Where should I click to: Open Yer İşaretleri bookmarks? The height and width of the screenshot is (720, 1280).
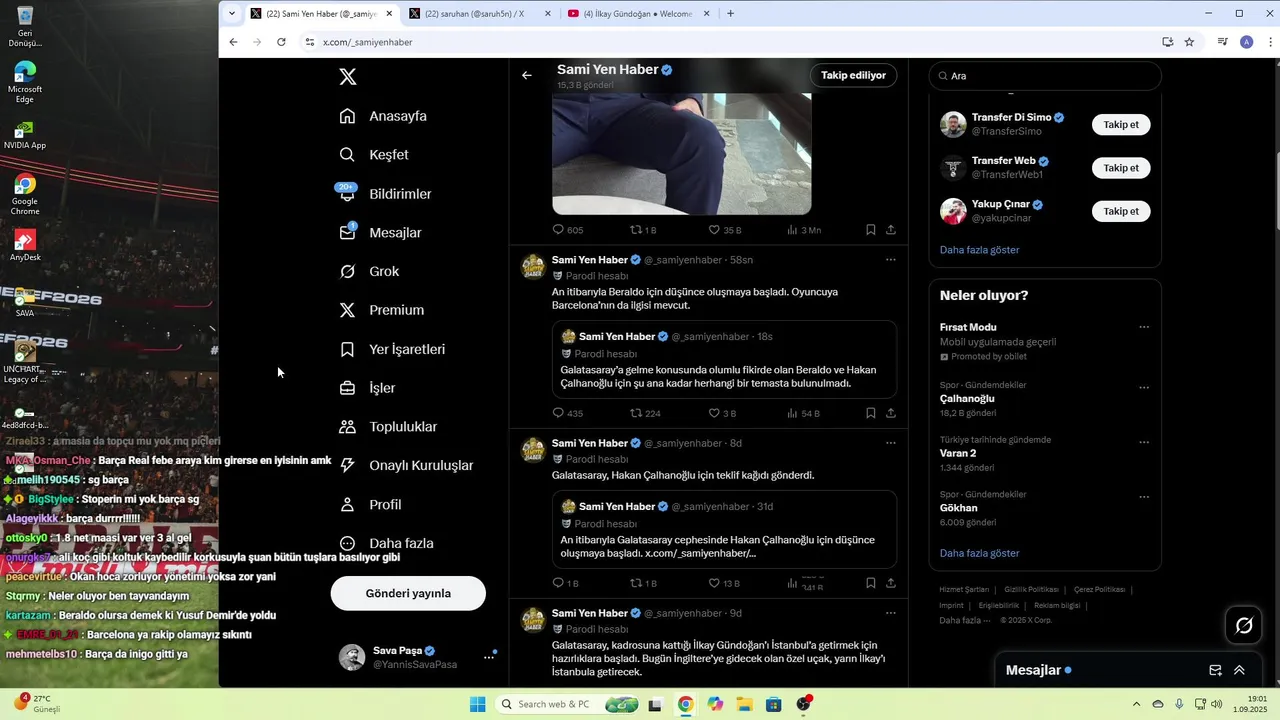click(393, 350)
